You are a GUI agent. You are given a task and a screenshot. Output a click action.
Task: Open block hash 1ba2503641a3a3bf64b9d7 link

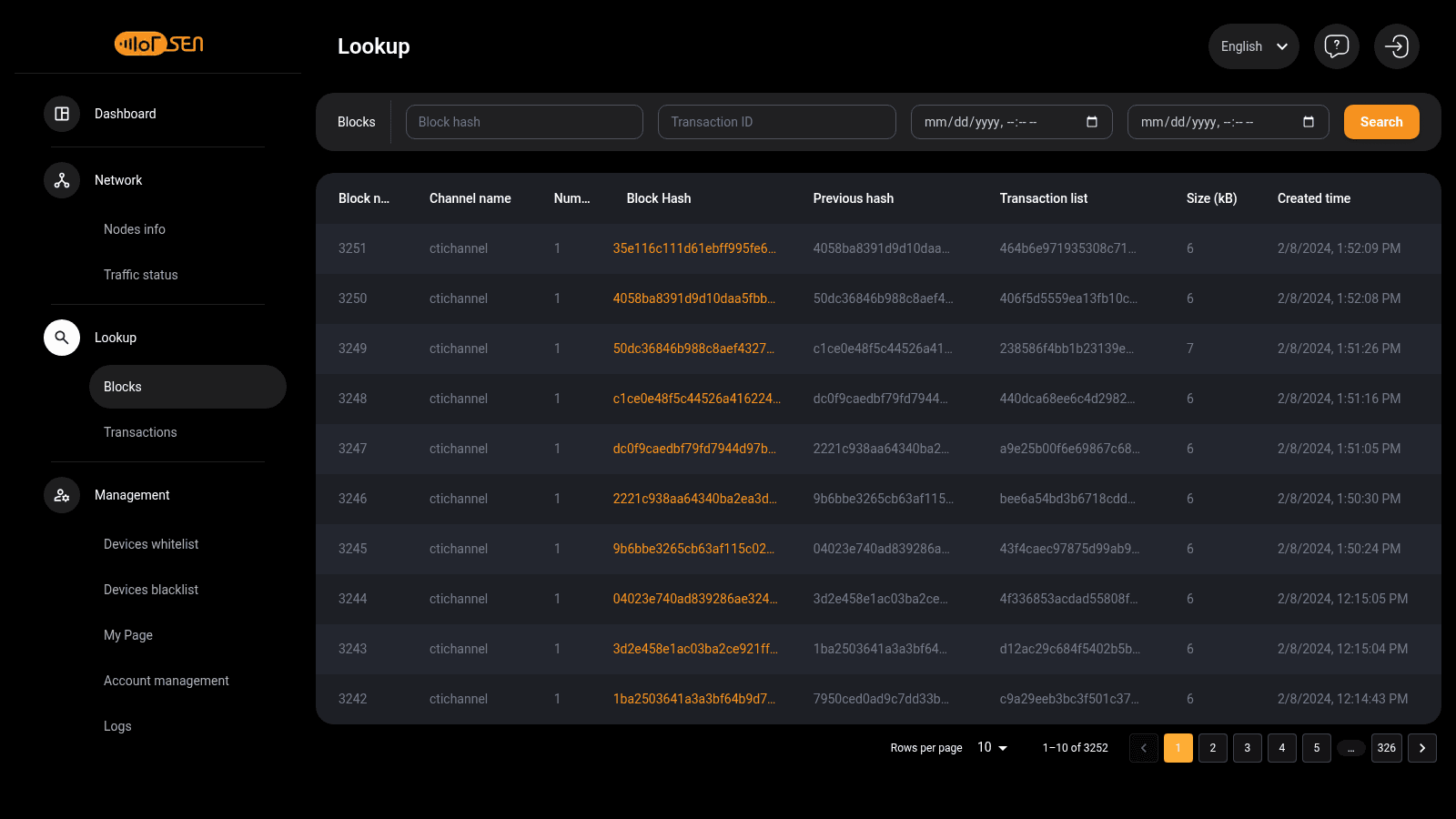[694, 699]
